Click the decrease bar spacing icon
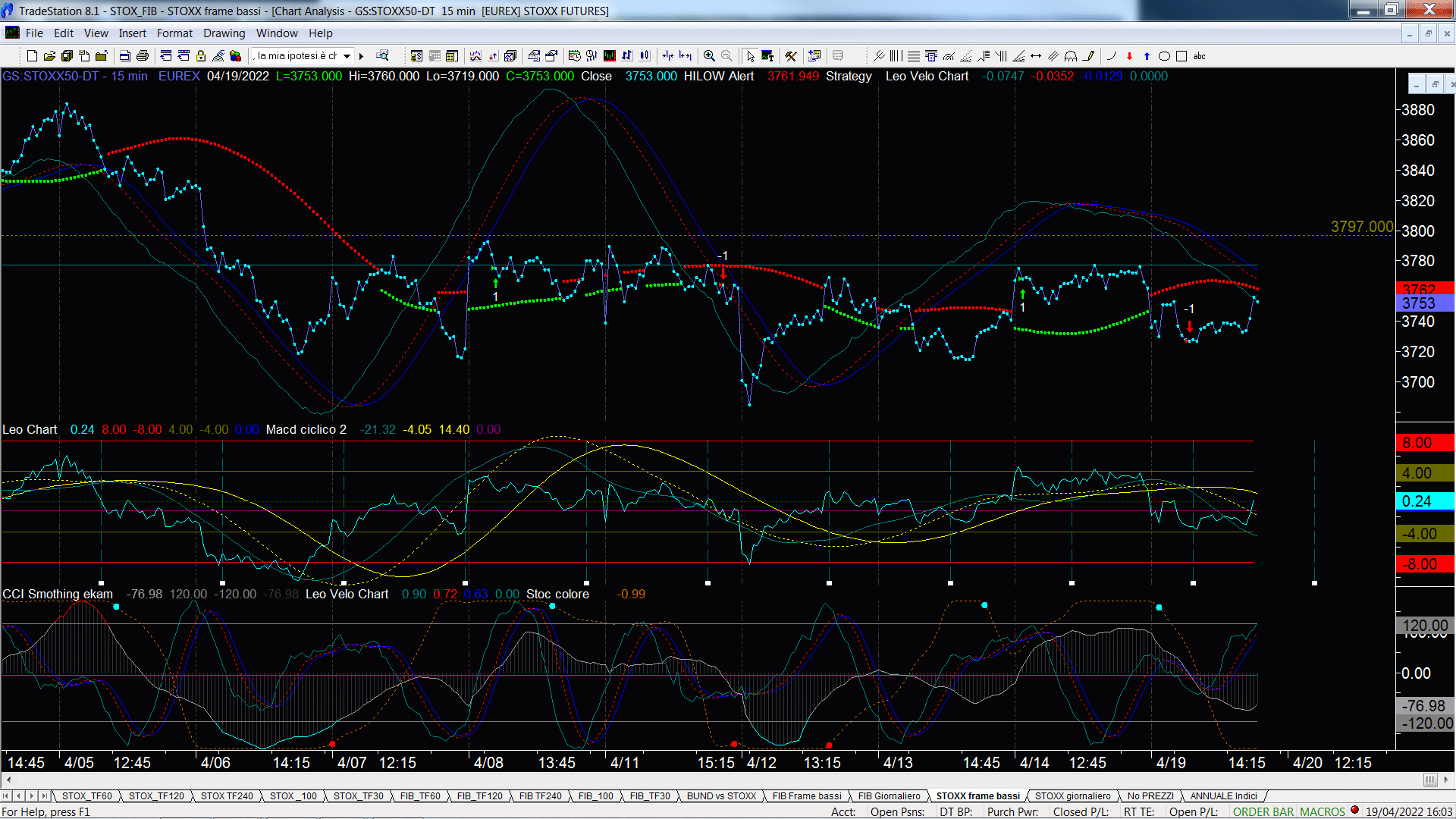This screenshot has width=1456, height=819. tap(667, 56)
